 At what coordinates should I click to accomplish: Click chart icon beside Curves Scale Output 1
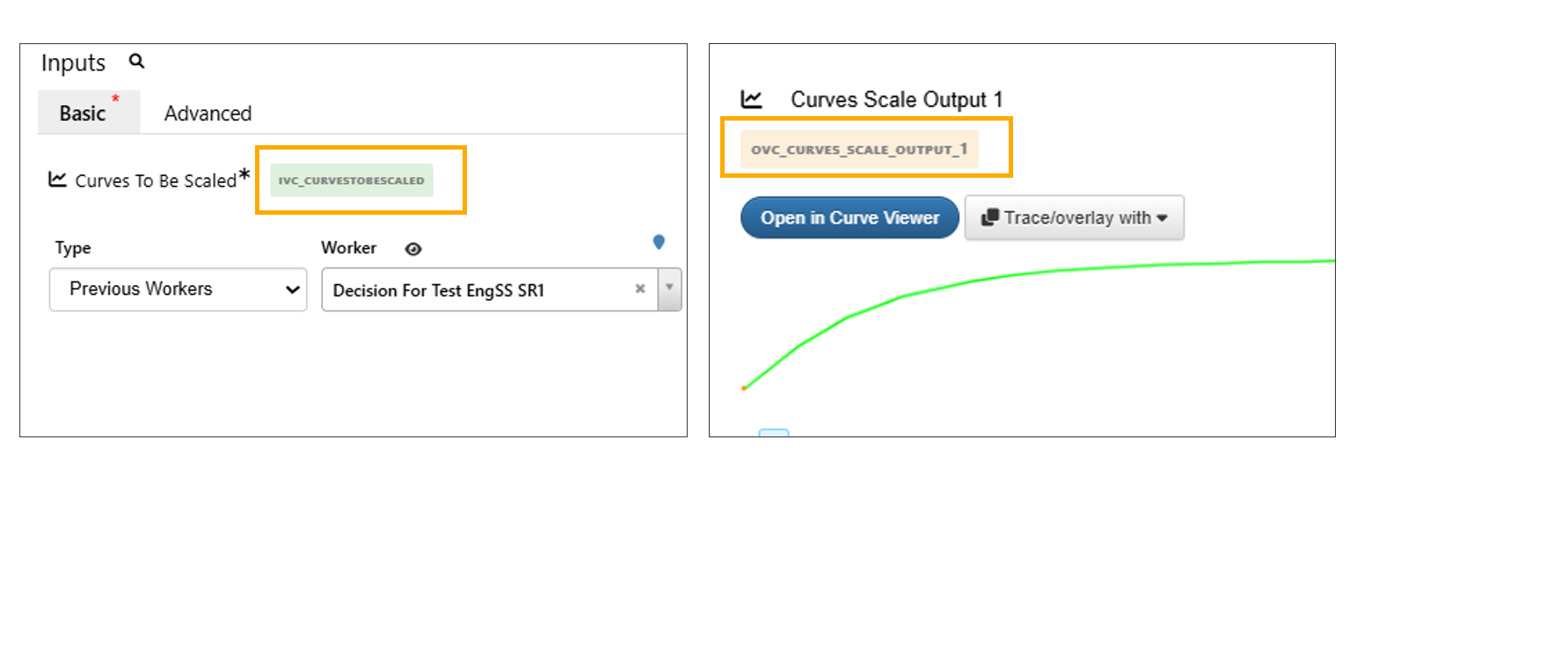[x=752, y=99]
